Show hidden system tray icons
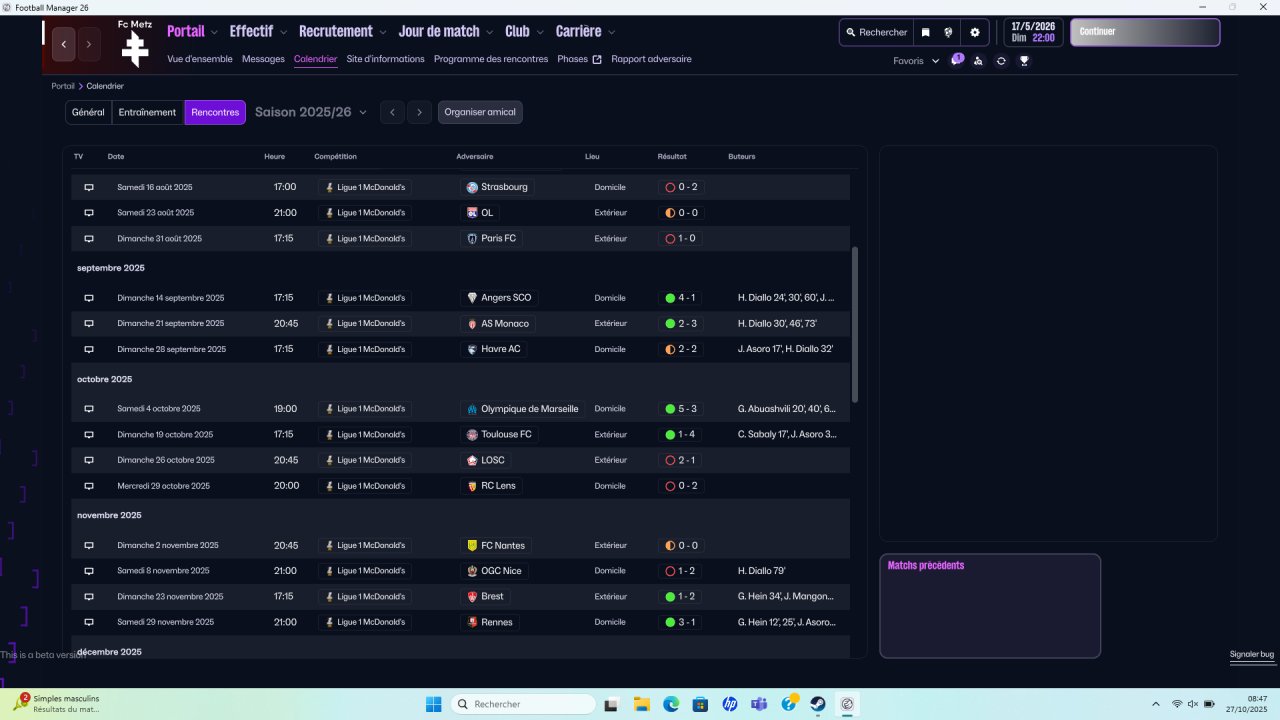The image size is (1280, 720). [1156, 704]
